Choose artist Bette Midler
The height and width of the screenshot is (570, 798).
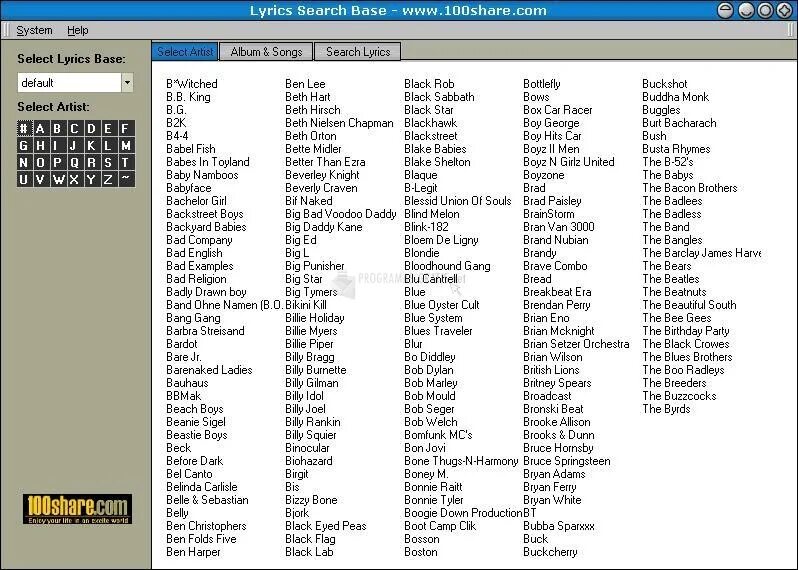tap(313, 149)
